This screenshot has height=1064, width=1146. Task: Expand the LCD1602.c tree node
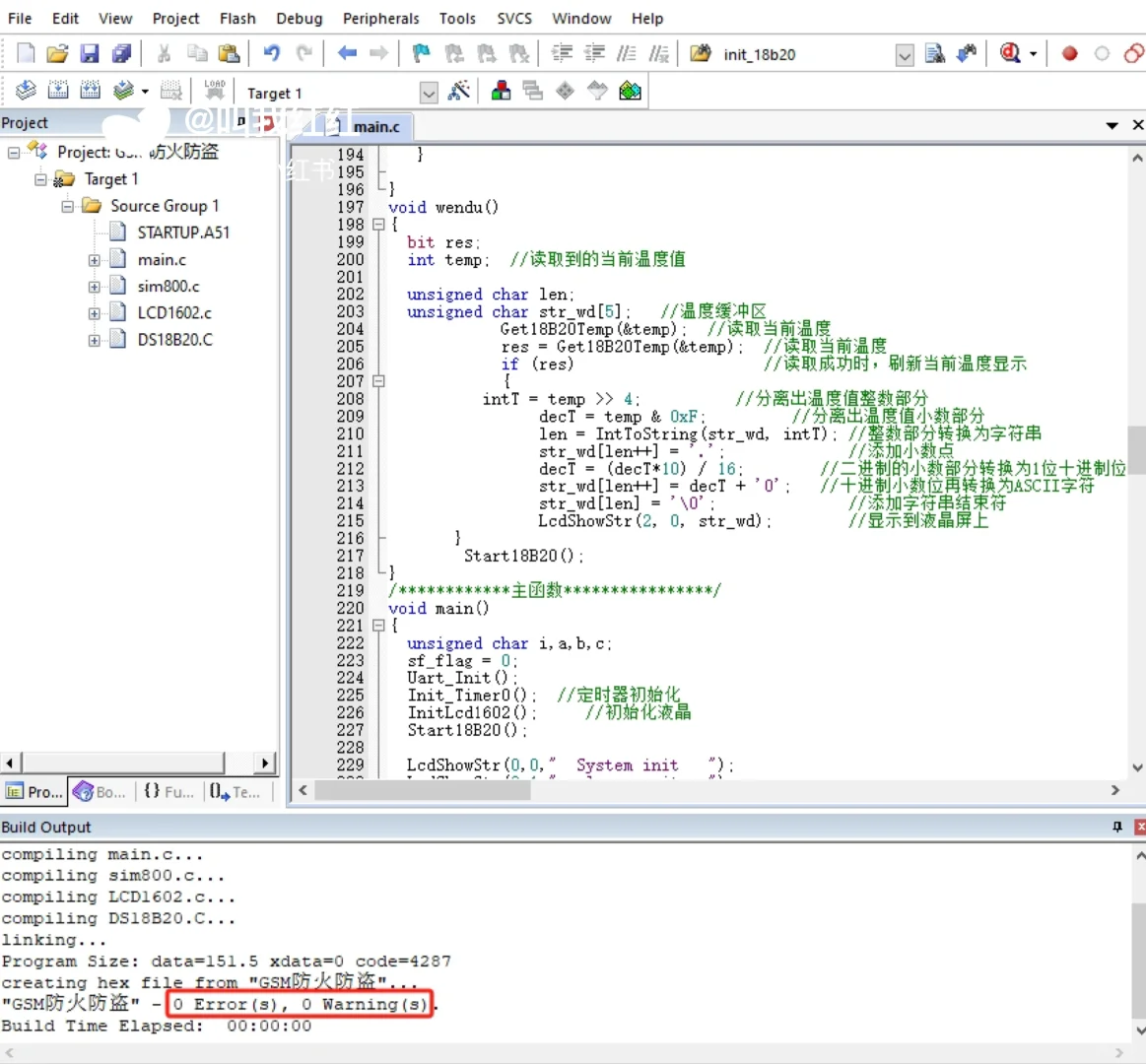pos(95,313)
